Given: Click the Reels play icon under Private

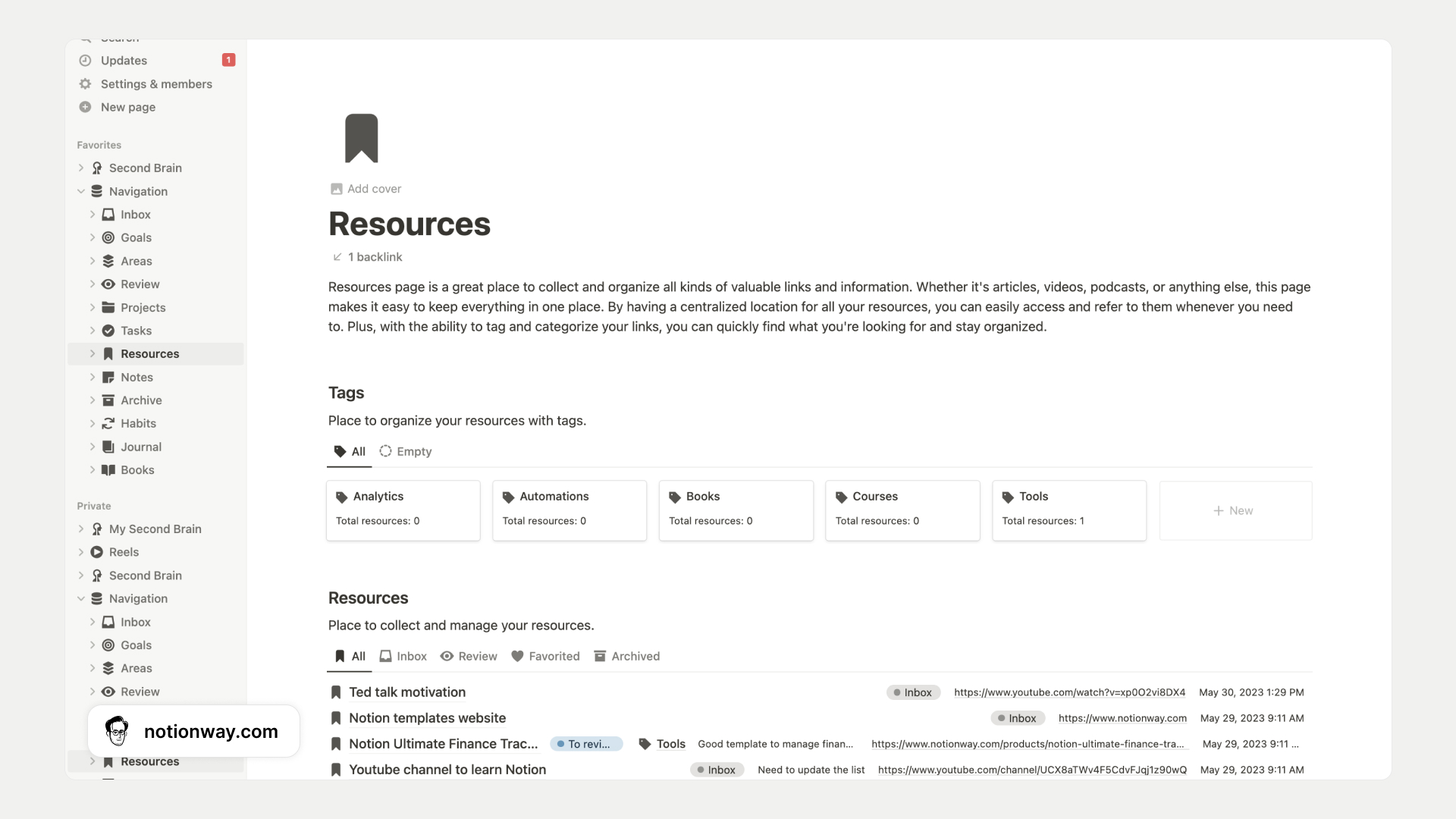Looking at the screenshot, I should coord(96,552).
